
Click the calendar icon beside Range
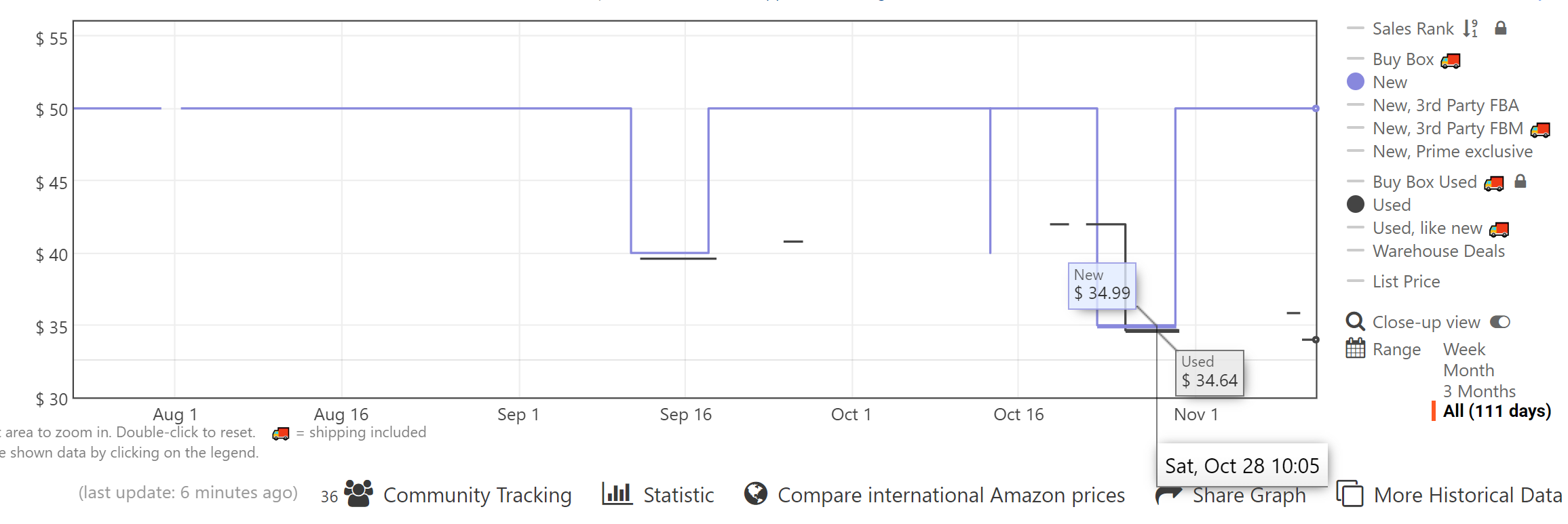tap(1354, 348)
